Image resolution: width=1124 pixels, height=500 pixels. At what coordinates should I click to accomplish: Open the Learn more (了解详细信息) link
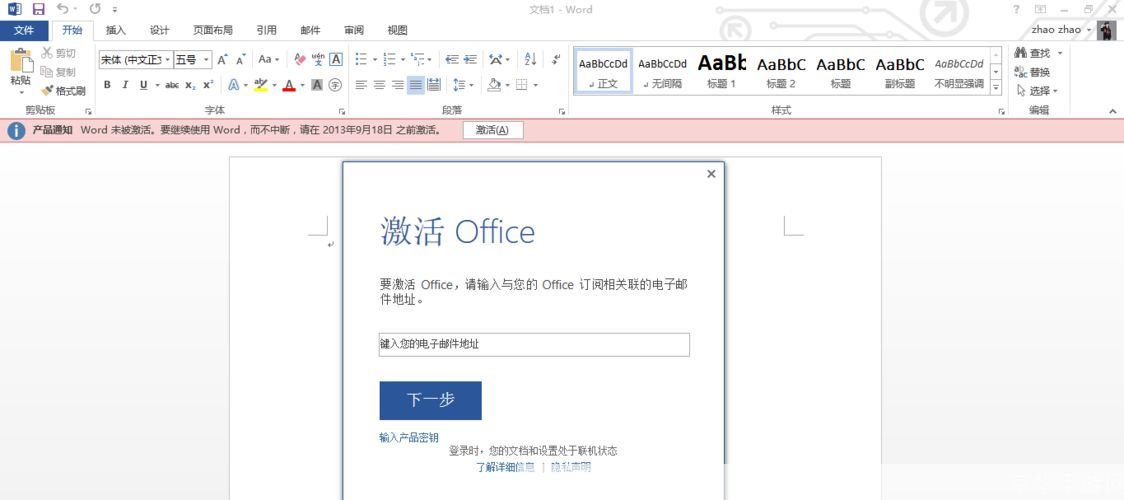pyautogui.click(x=505, y=467)
